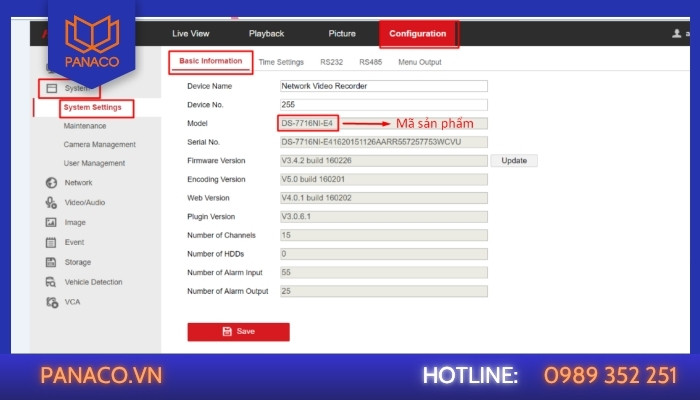
Task: Click the user account icon at top right
Action: [677, 33]
